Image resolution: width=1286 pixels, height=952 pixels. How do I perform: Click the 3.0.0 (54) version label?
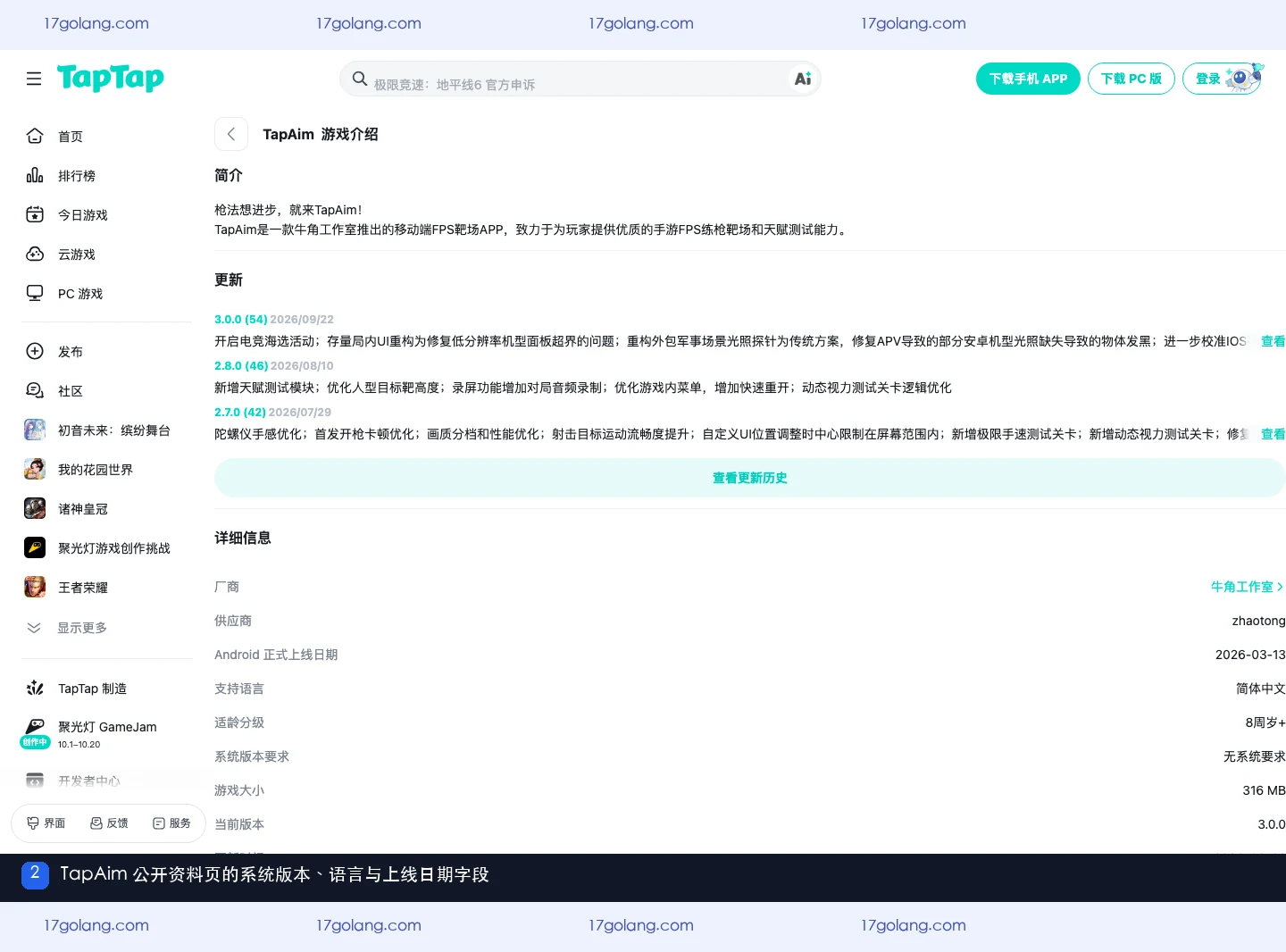(x=241, y=319)
